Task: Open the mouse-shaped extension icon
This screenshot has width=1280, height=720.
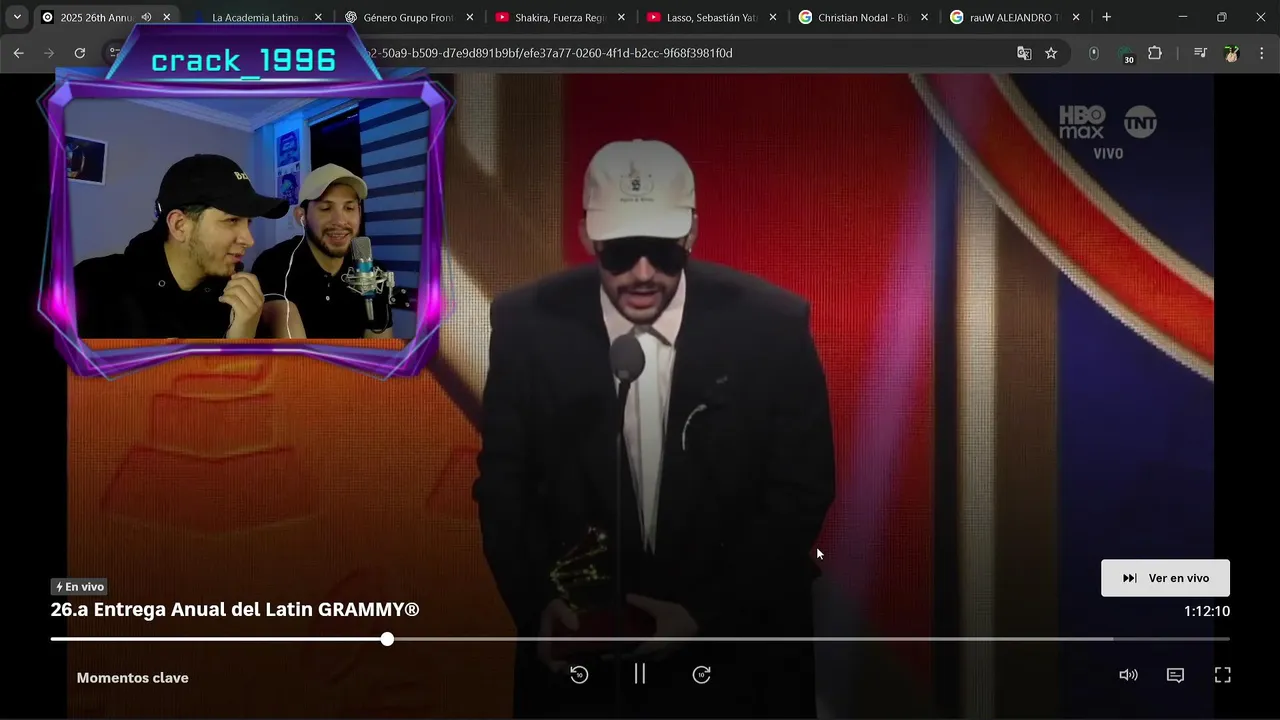Action: pos(1093,53)
